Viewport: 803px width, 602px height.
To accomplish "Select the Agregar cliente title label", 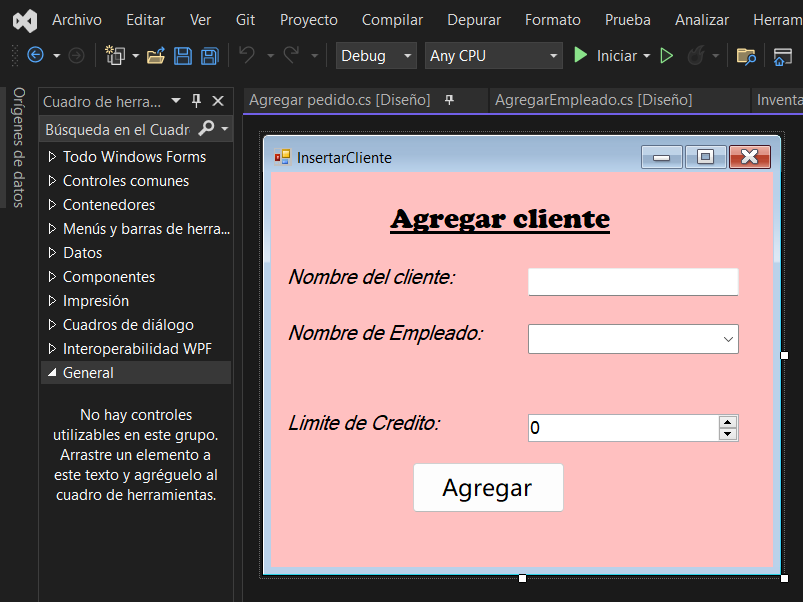I will coord(500,220).
